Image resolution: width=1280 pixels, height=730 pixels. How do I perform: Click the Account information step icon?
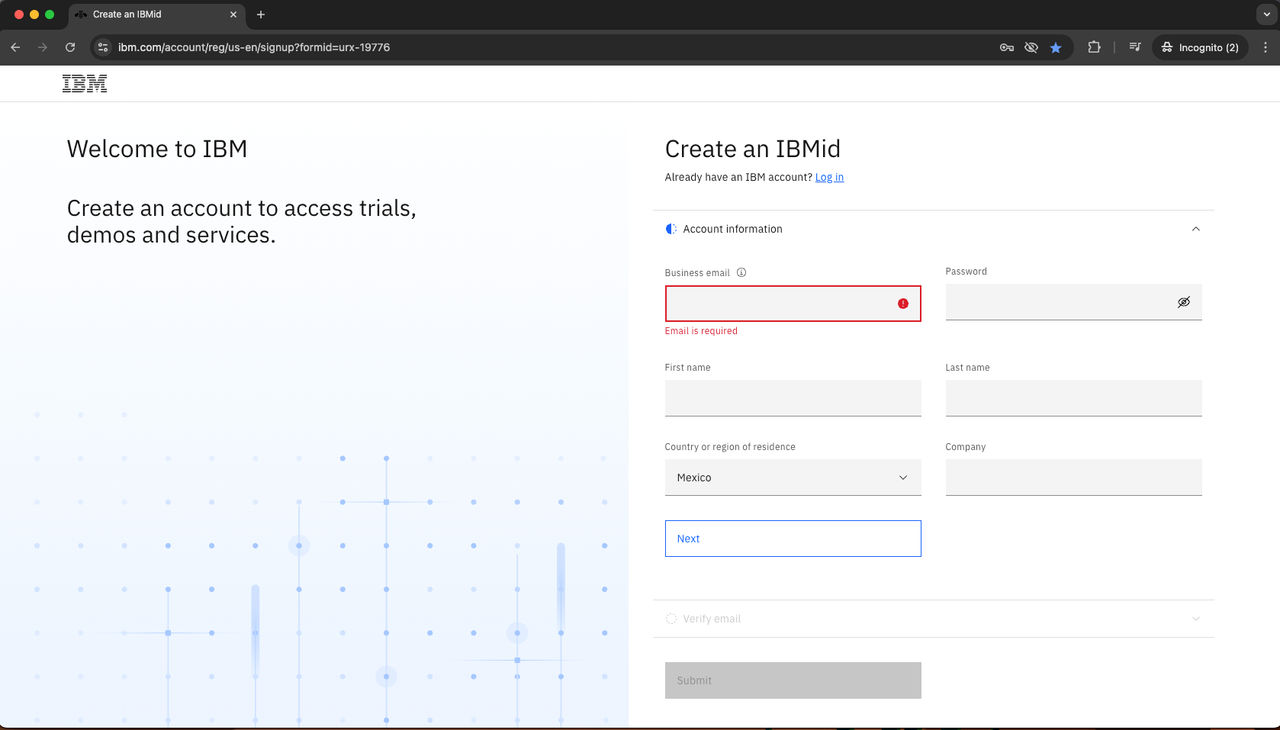pos(671,229)
